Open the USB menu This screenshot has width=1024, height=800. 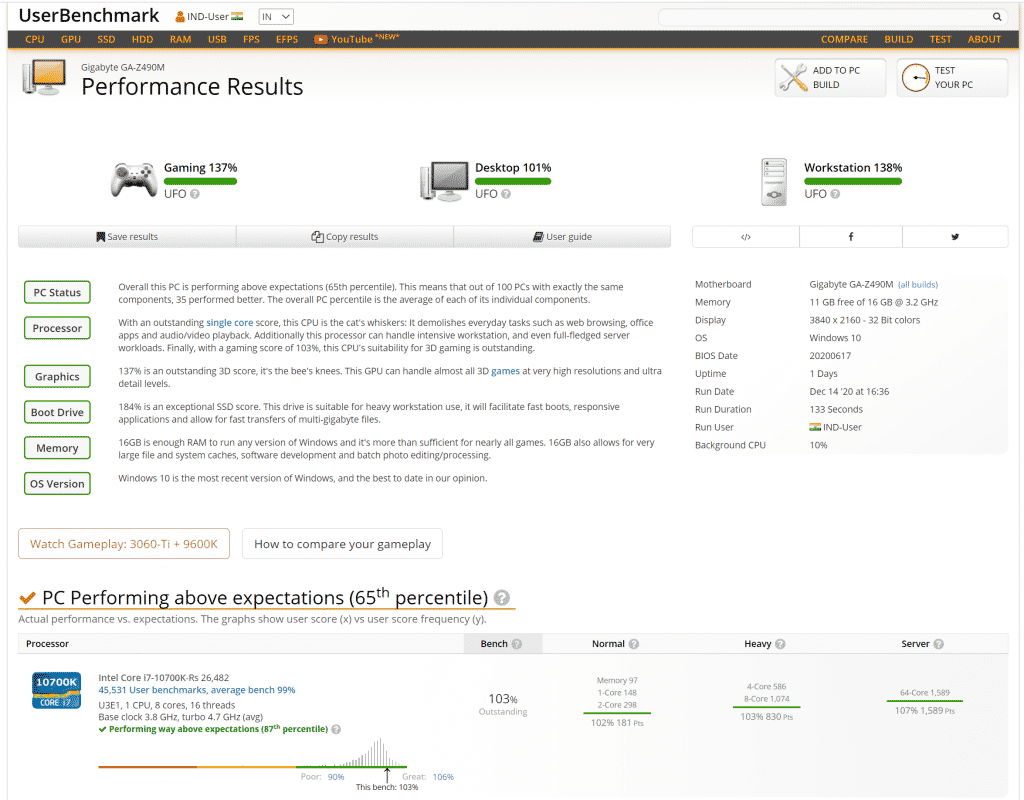pos(217,39)
